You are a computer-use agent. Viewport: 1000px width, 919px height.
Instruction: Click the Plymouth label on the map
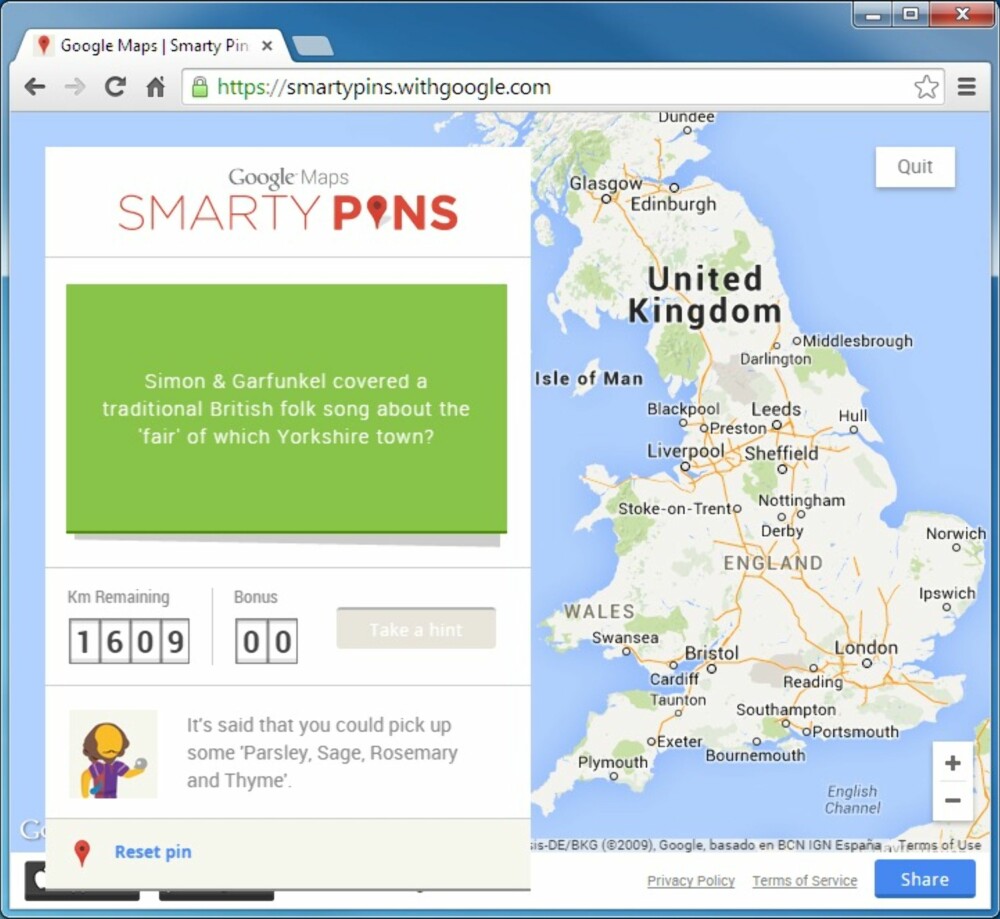pos(612,762)
